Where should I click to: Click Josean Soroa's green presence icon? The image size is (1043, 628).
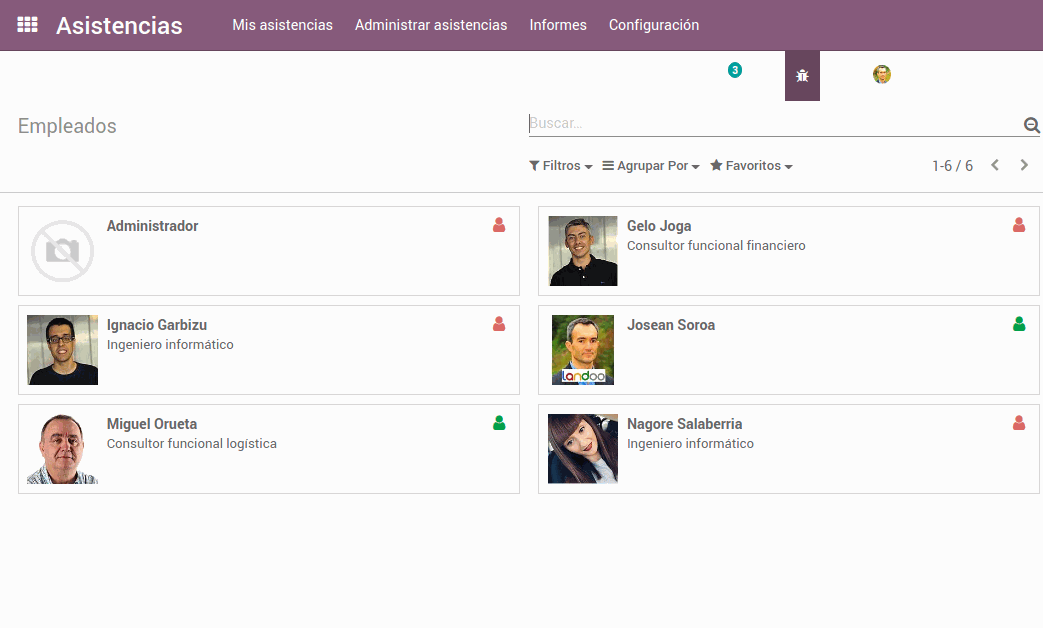(x=1019, y=324)
